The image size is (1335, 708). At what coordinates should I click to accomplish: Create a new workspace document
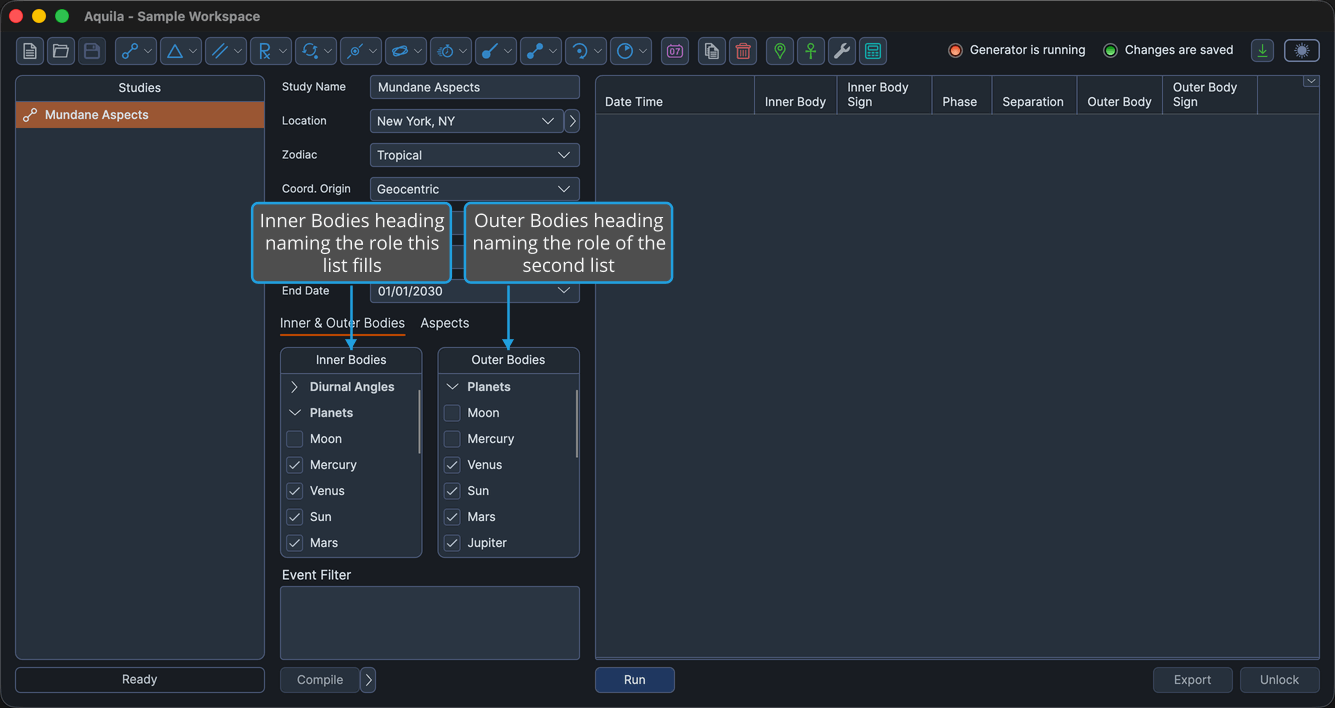coord(30,51)
